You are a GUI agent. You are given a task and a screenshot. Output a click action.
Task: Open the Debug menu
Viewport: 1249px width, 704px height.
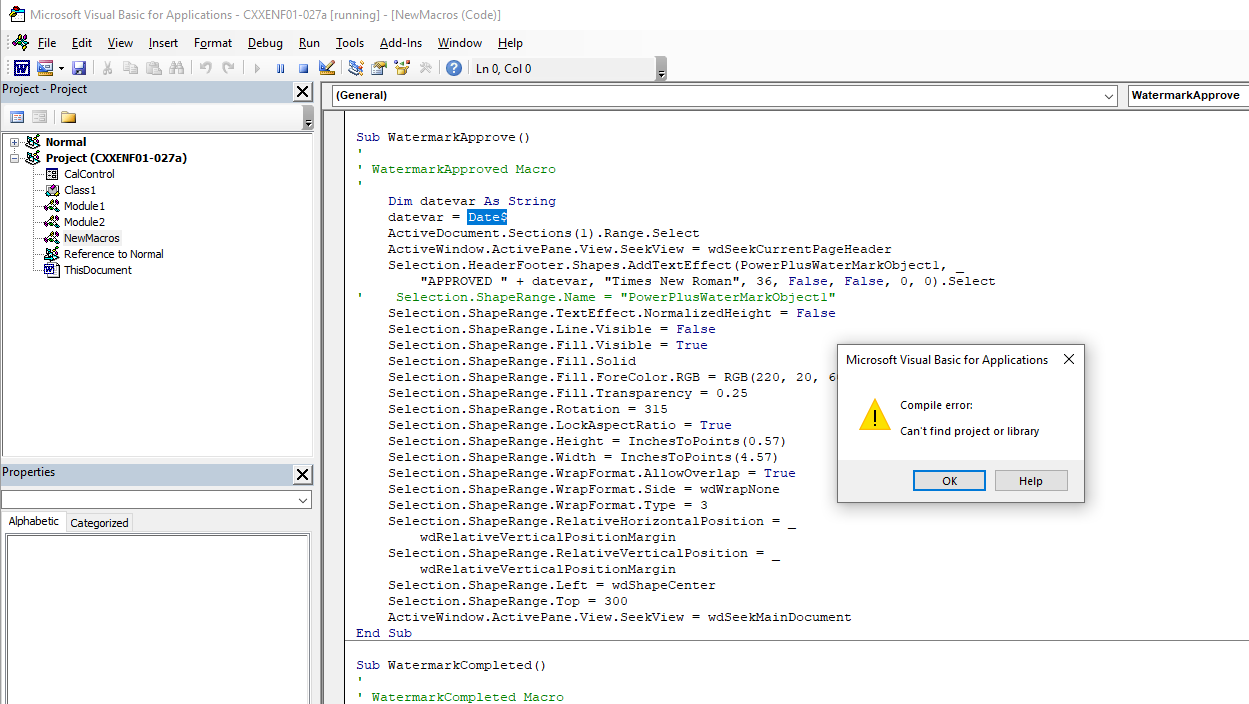(x=265, y=43)
